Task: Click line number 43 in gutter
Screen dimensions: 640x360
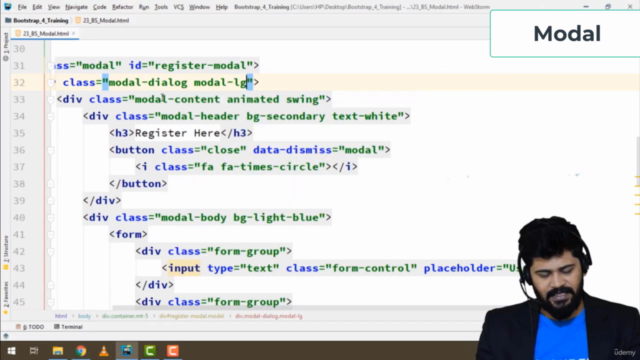Action: click(x=19, y=269)
